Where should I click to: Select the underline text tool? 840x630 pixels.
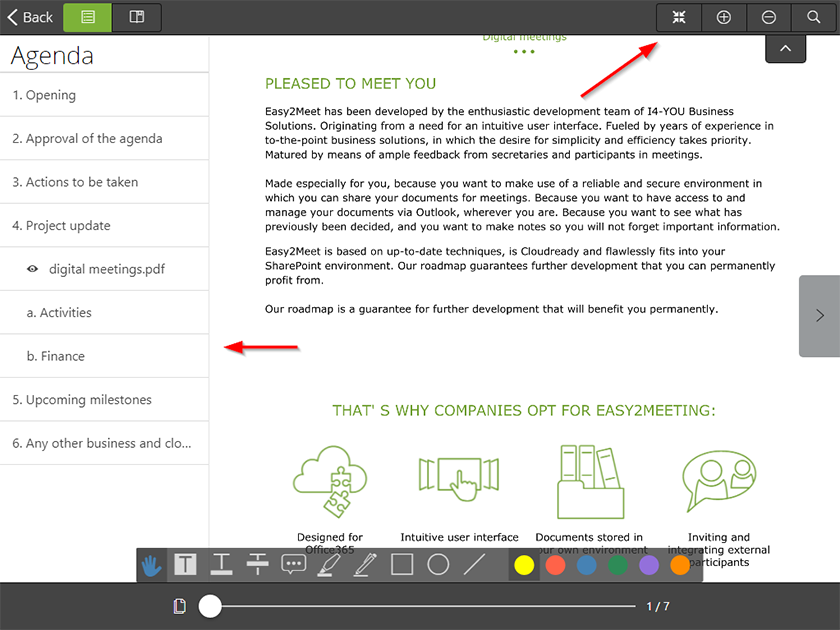click(221, 565)
